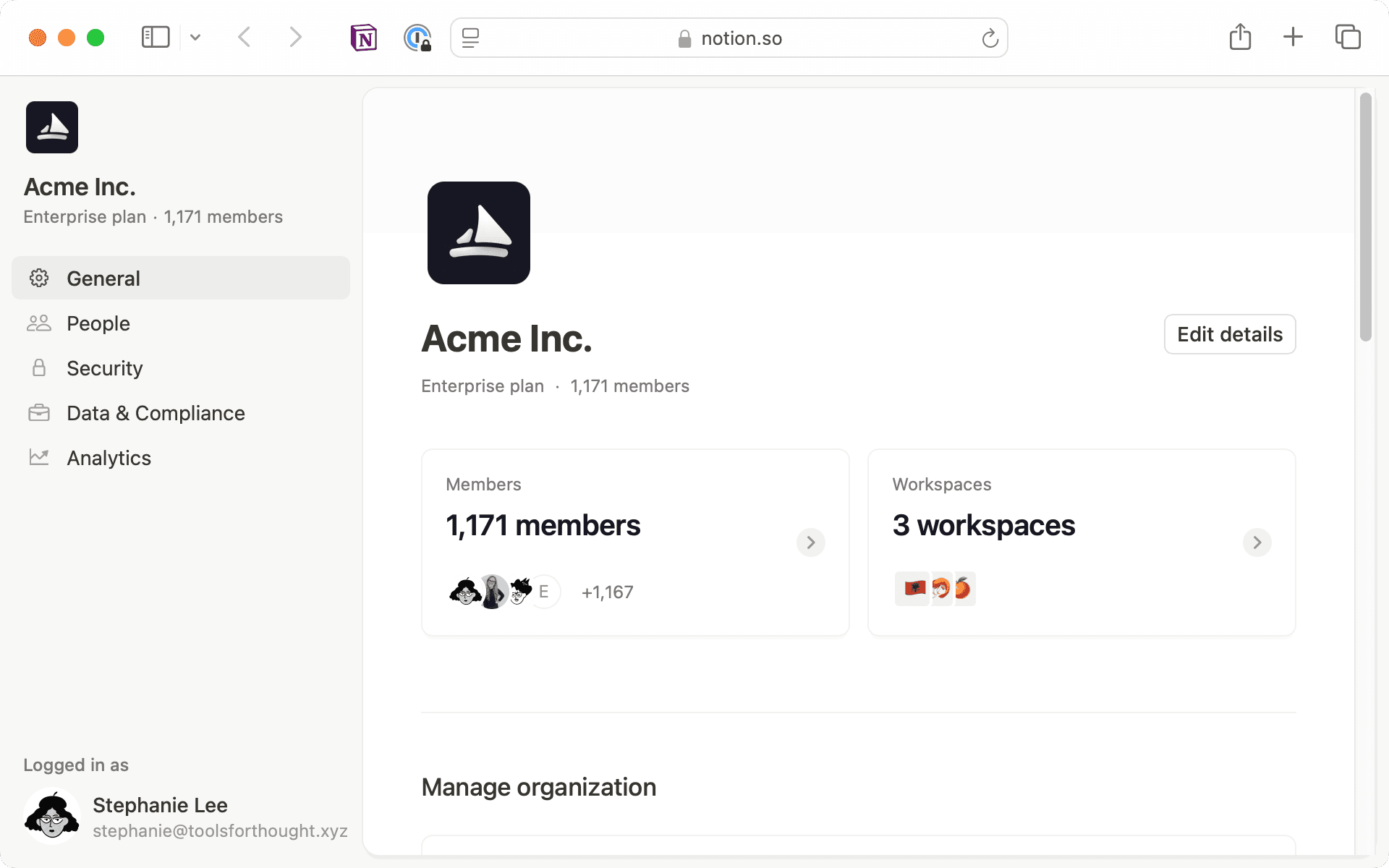
Task: Toggle the Safari sidebar visibility
Action: pos(155,37)
